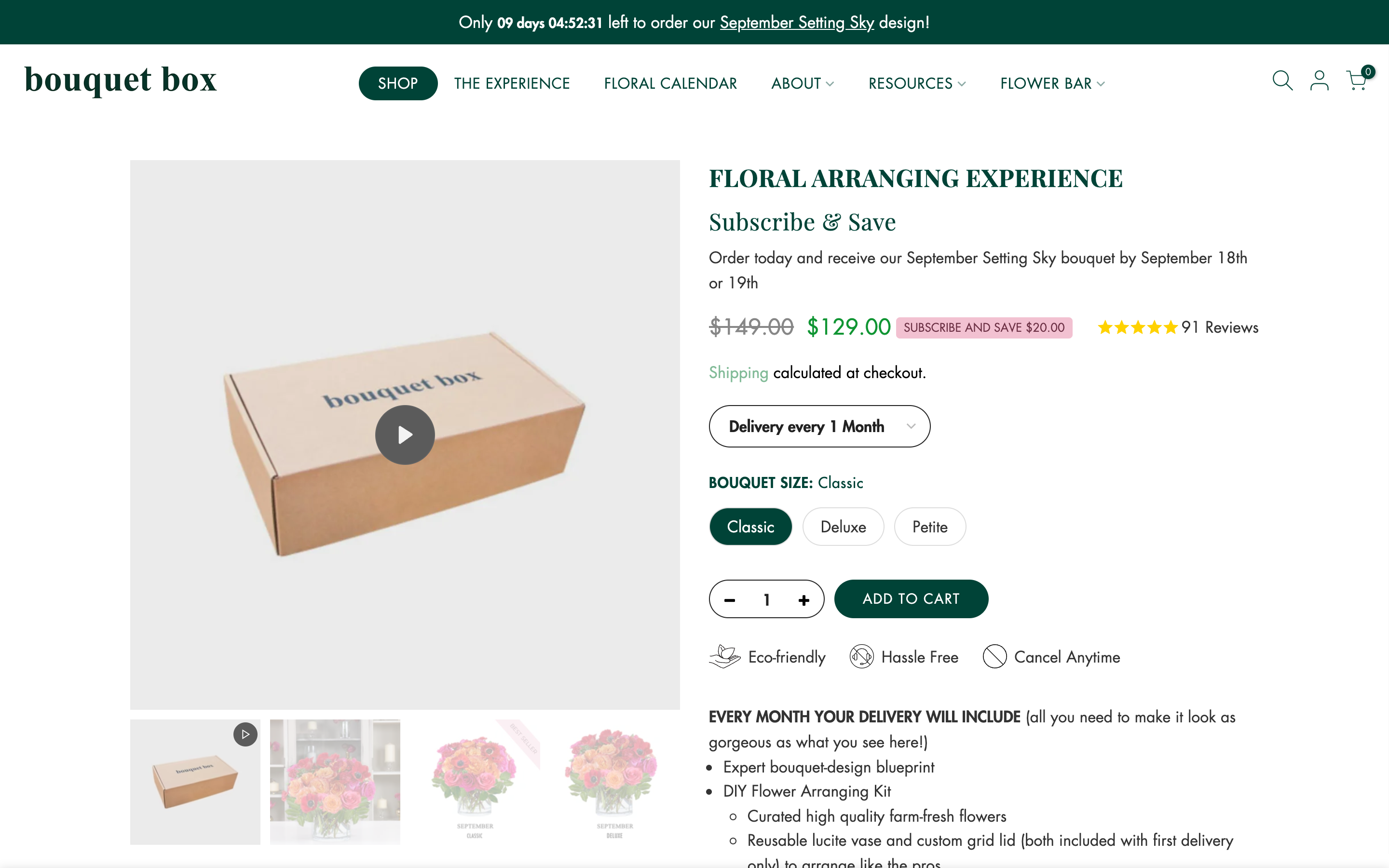This screenshot has width=1389, height=868.
Task: Select the Classic bouquet size
Action: (x=750, y=527)
